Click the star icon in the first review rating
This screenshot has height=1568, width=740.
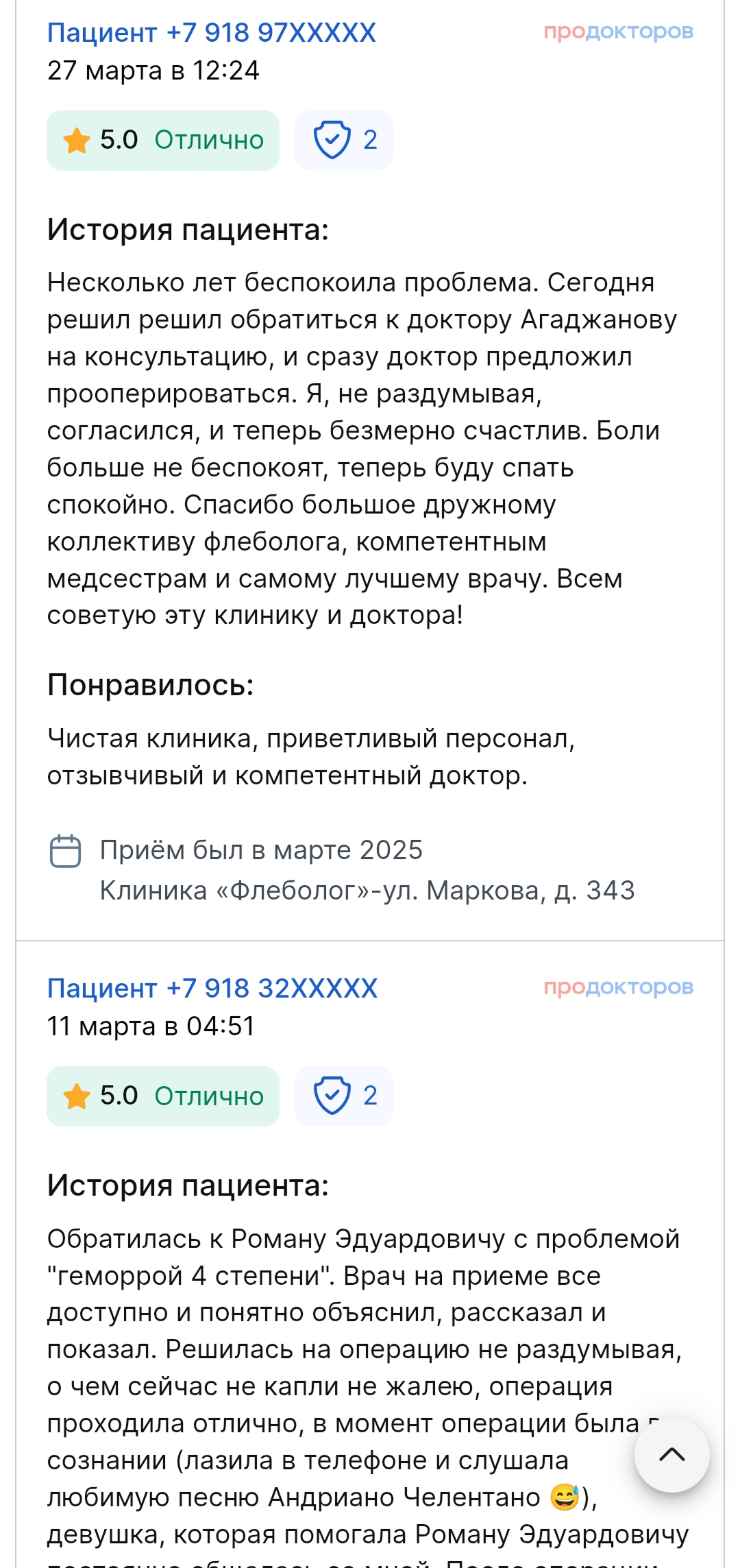pos(77,141)
